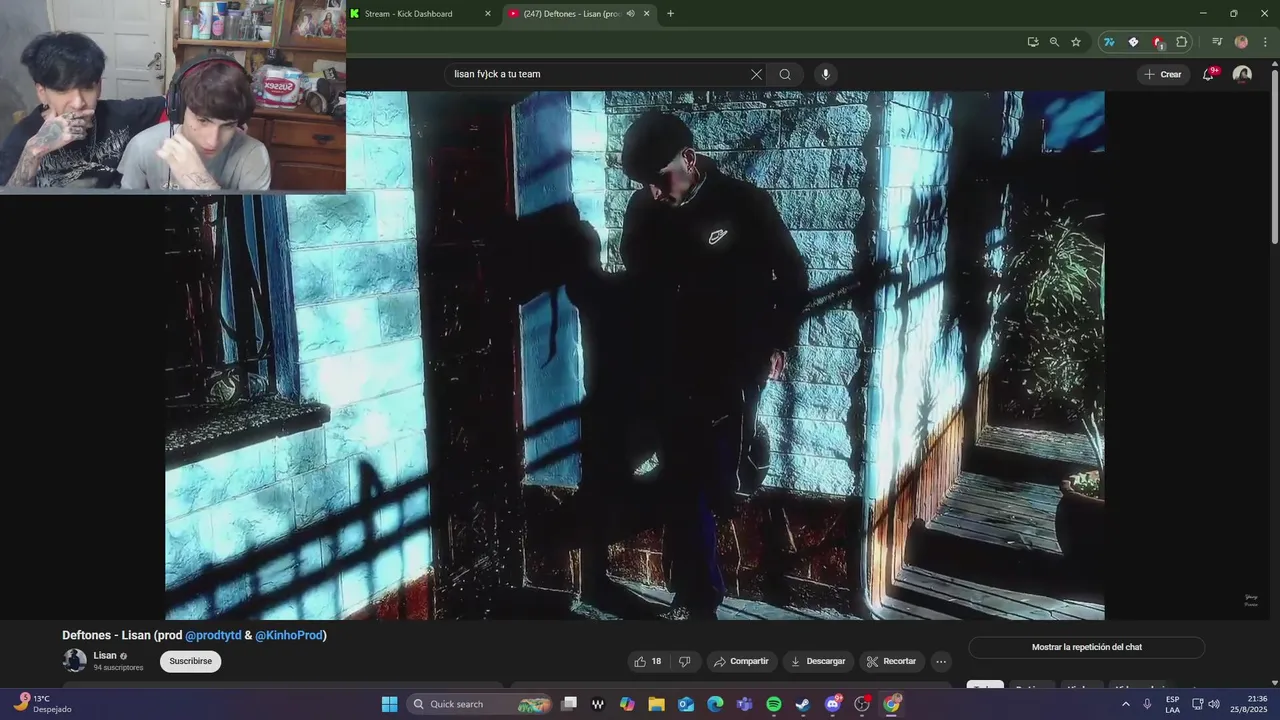Image resolution: width=1280 pixels, height=720 pixels.
Task: Open the network status tray icon
Action: [x=1197, y=704]
